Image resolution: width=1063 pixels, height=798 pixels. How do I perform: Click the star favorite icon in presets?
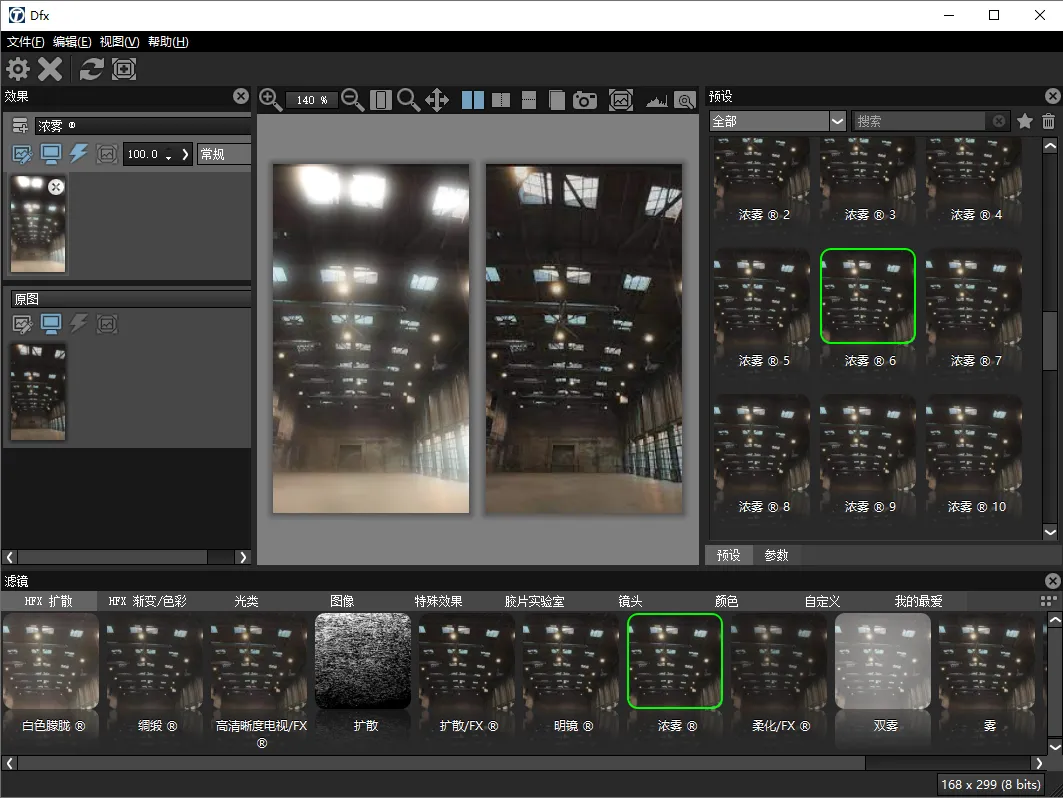1025,121
